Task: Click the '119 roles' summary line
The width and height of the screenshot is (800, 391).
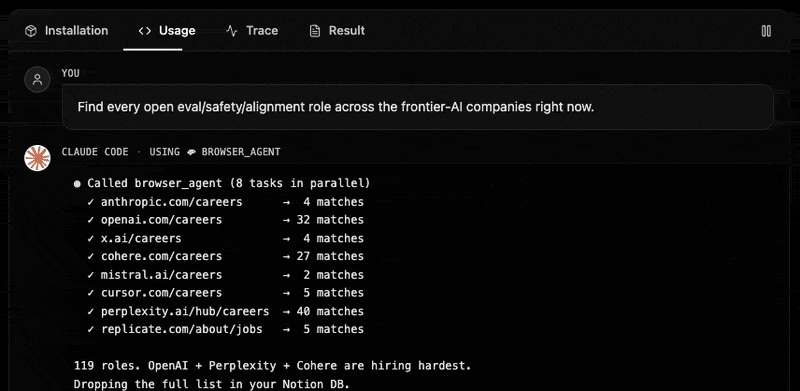Action: 272,366
